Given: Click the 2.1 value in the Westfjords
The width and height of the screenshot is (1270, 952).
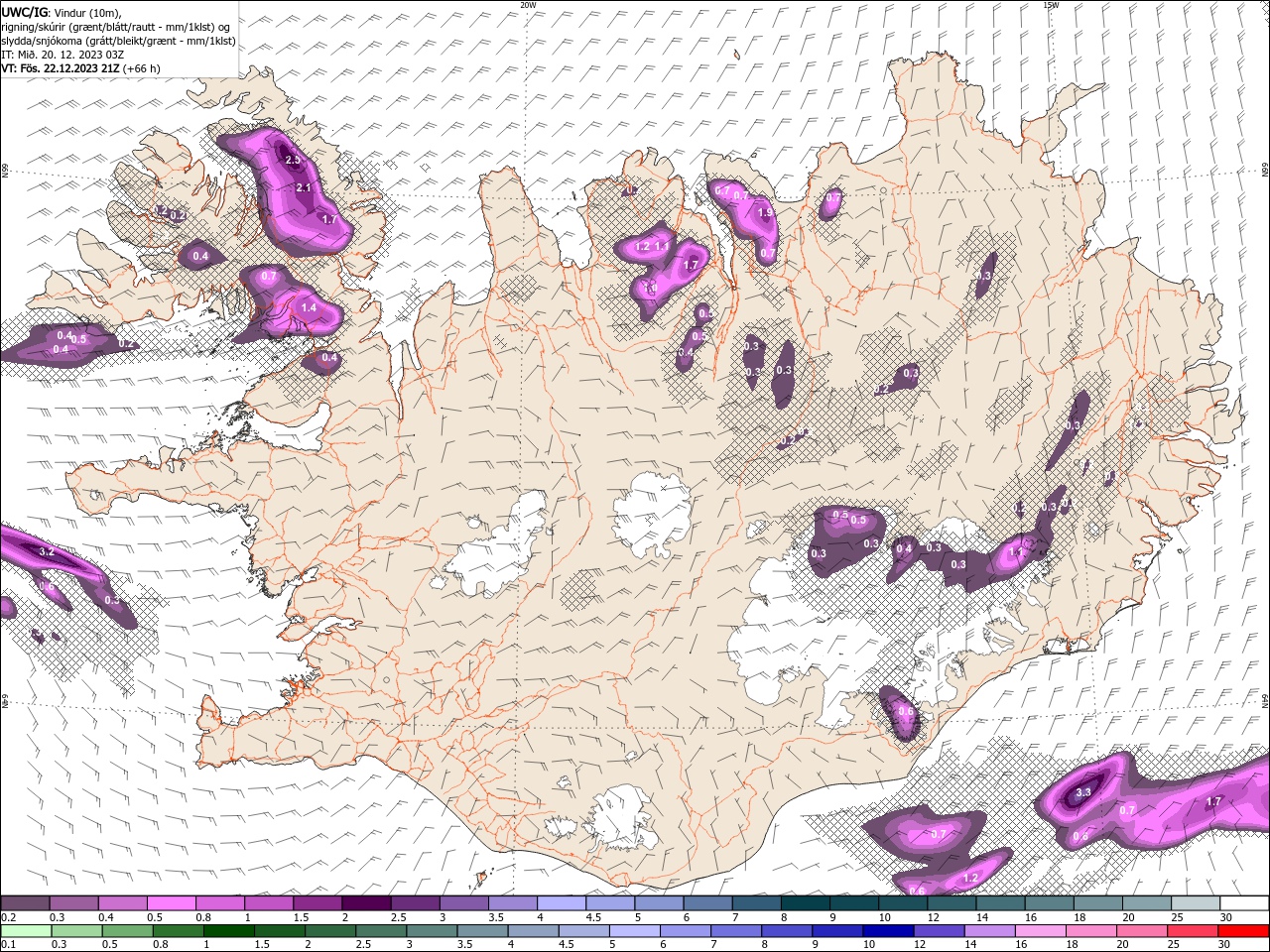Looking at the screenshot, I should point(304,187).
